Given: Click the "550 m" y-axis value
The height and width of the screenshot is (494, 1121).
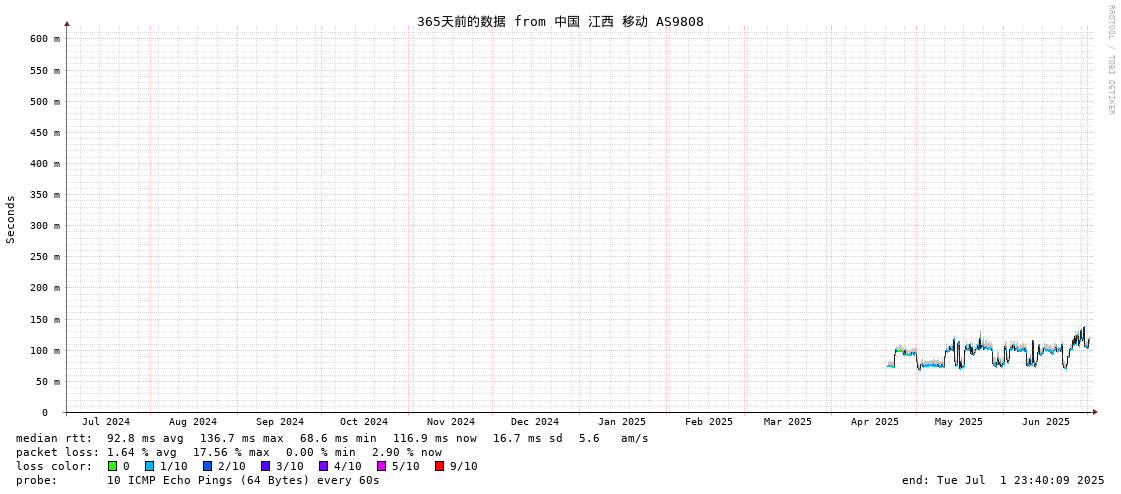Looking at the screenshot, I should (x=44, y=70).
